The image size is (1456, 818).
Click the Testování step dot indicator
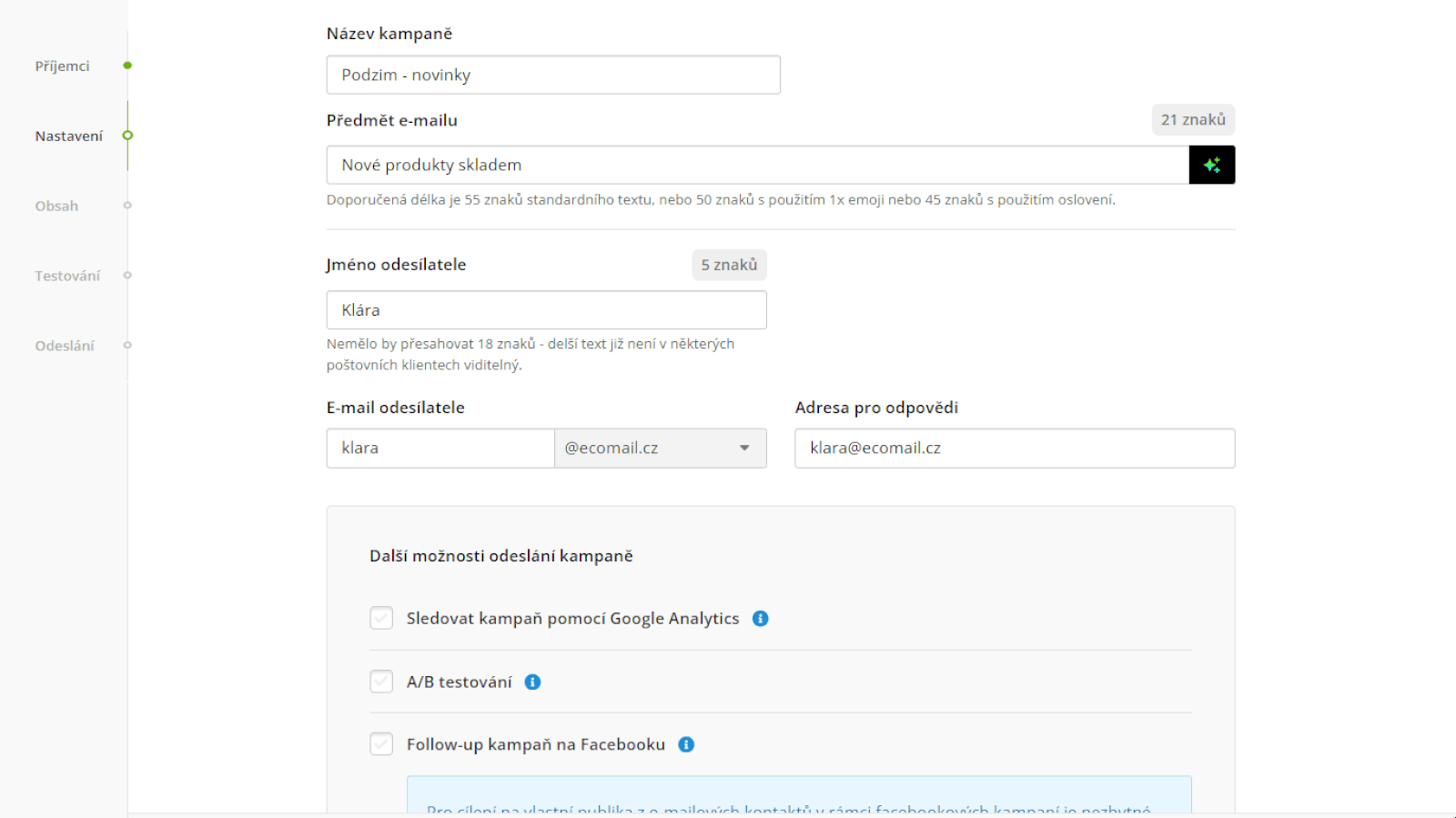[x=127, y=275]
